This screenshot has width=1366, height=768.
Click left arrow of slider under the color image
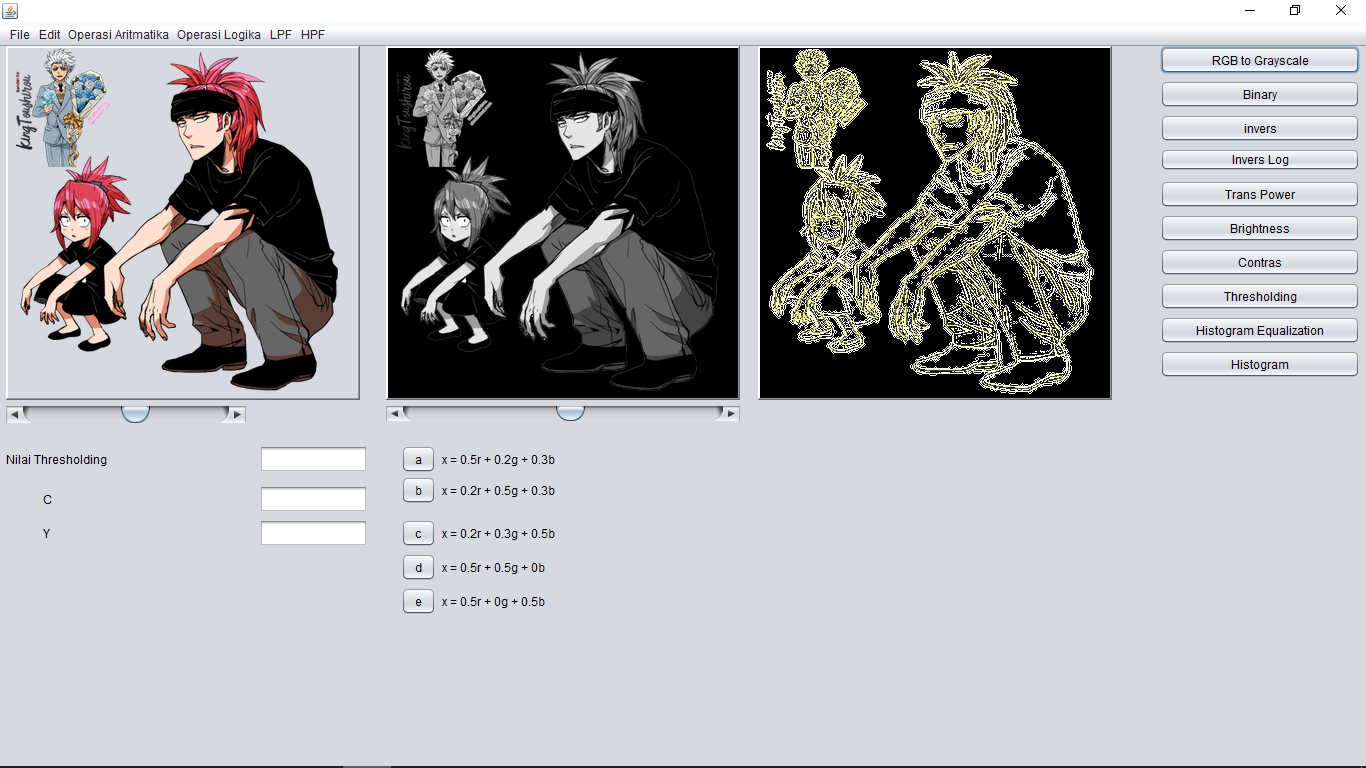[x=14, y=414]
